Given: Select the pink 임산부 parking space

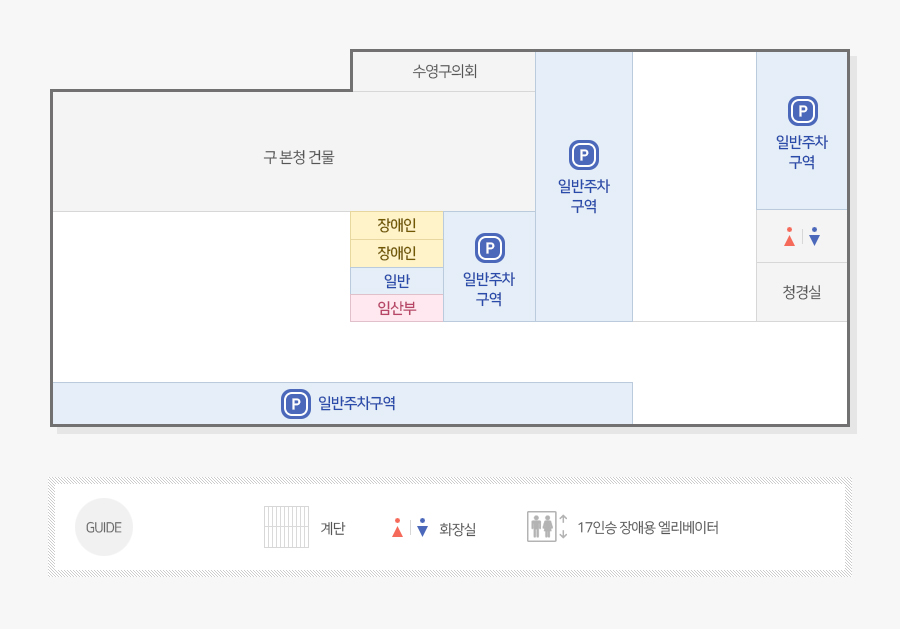Looking at the screenshot, I should point(397,308).
